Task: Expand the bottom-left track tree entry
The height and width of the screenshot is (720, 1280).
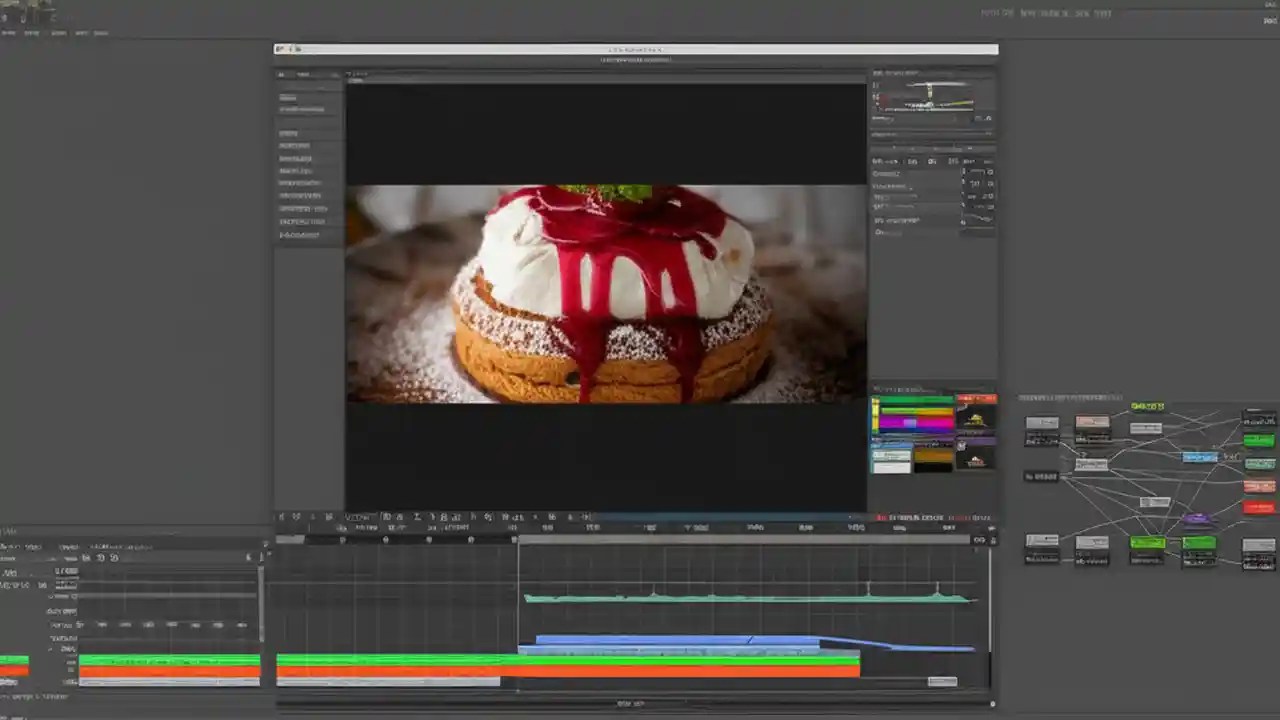Action: click(50, 648)
